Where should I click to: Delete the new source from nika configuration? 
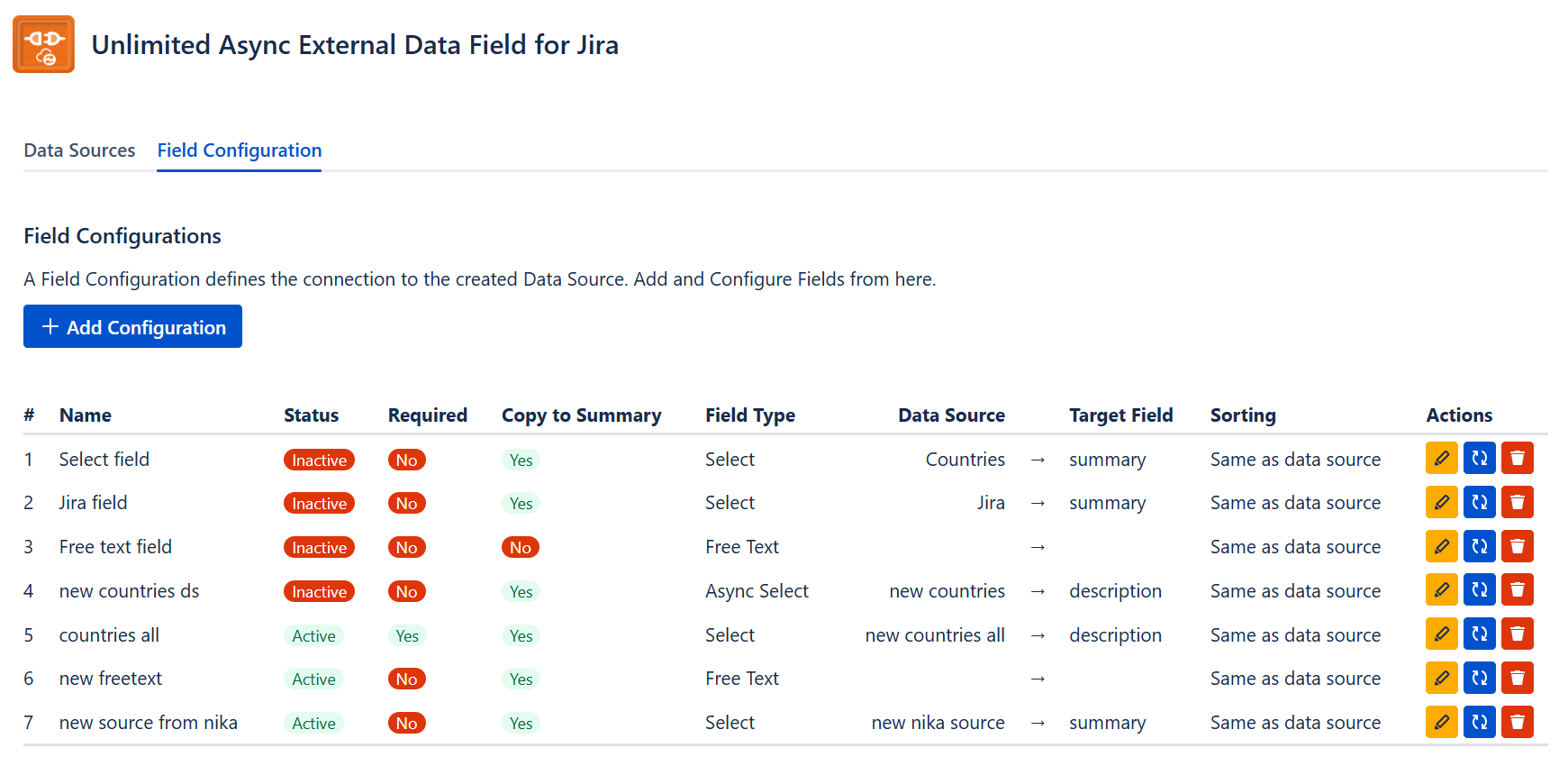[x=1517, y=722]
